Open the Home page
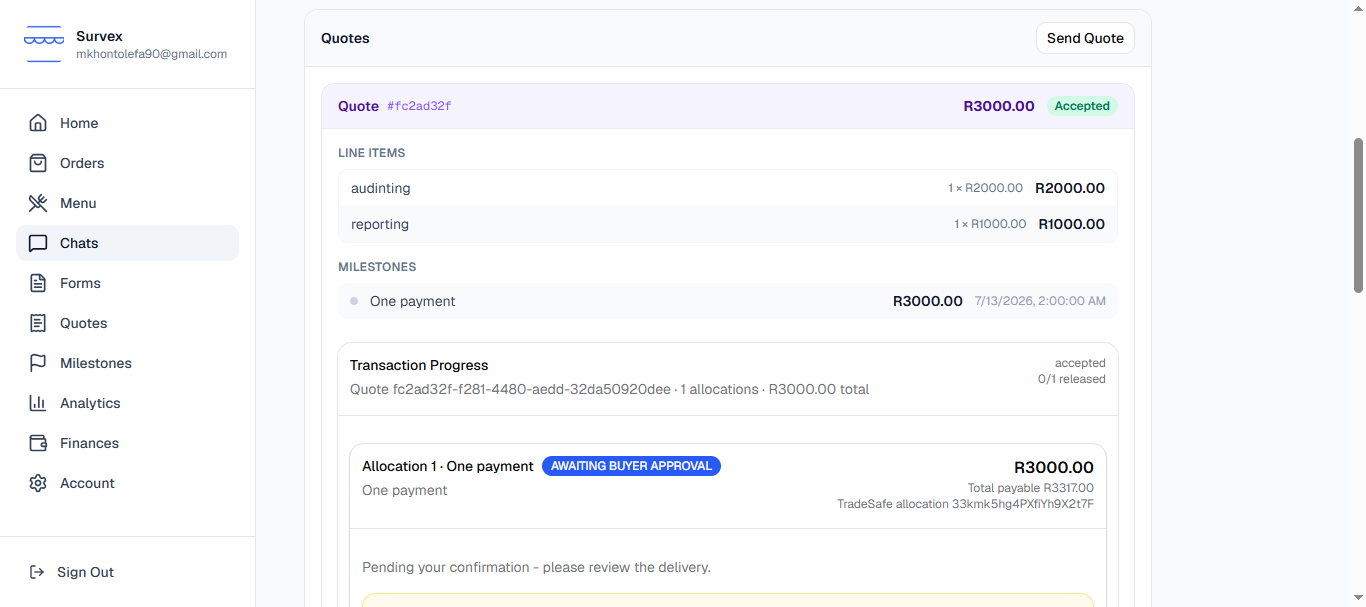The image size is (1366, 607). click(127, 123)
